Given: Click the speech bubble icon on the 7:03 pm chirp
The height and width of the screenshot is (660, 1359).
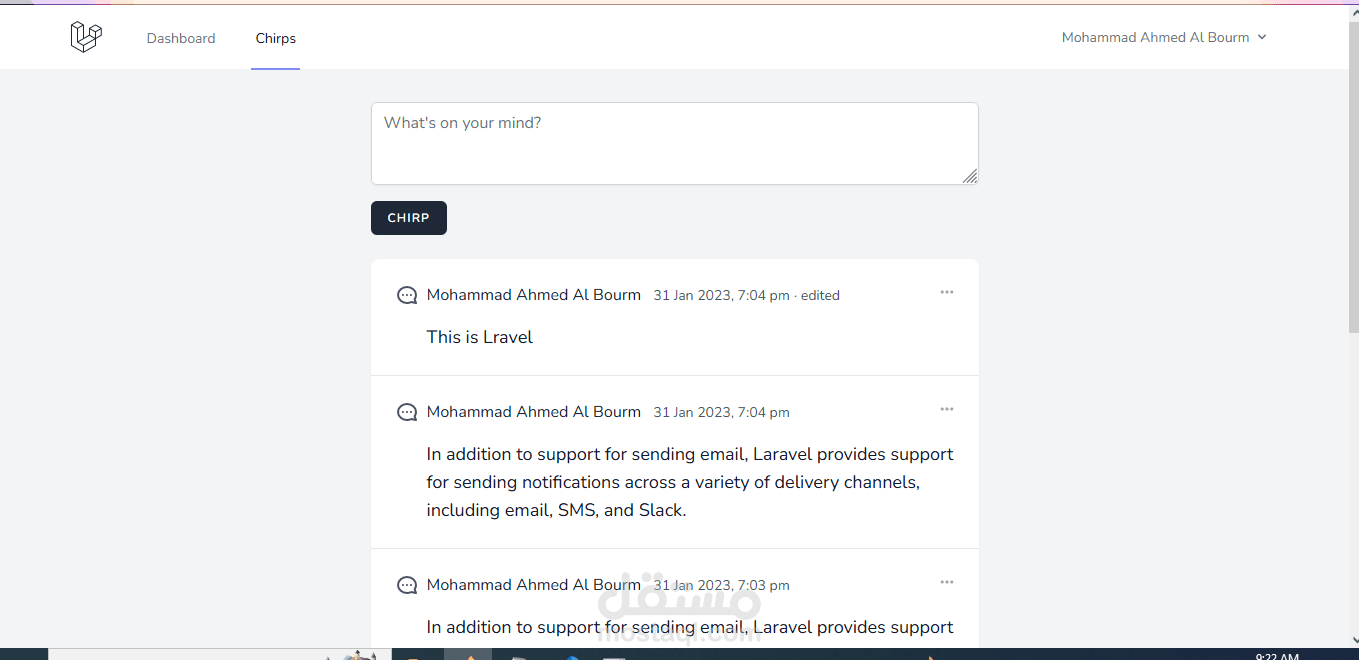Looking at the screenshot, I should tap(407, 584).
